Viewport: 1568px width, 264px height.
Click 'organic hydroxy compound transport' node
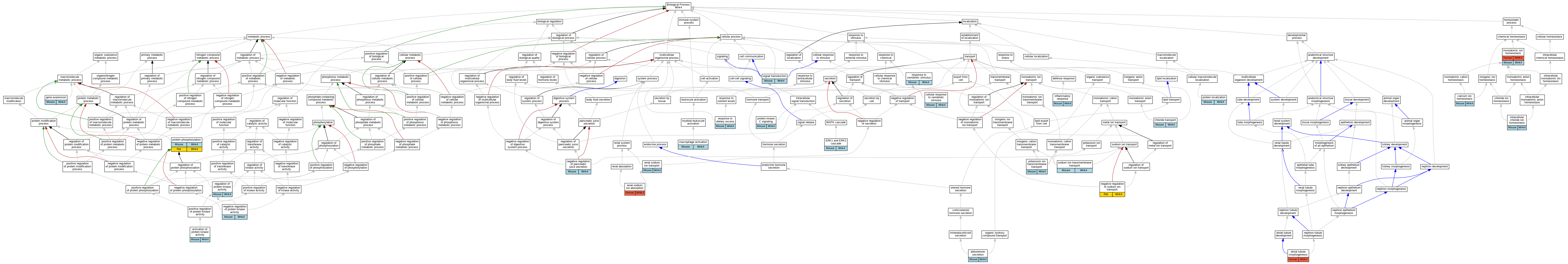click(995, 234)
